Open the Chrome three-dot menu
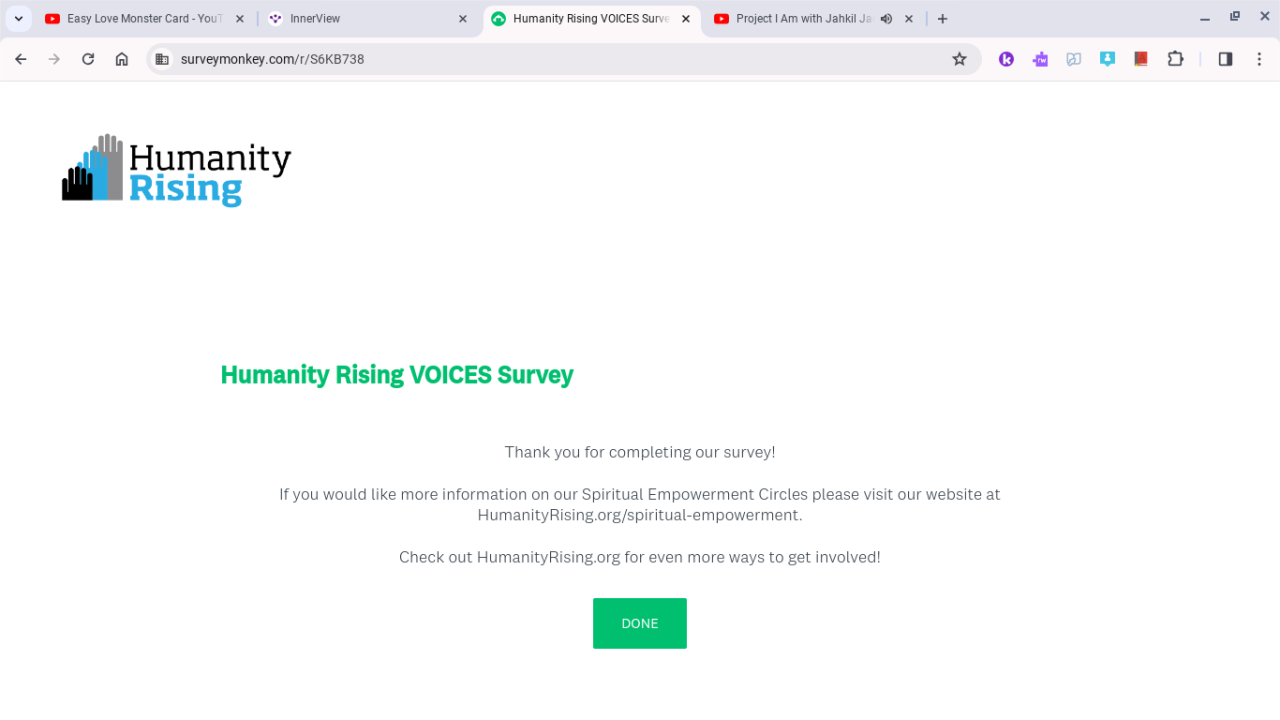Screen dimensions: 1280x720 1259,59
